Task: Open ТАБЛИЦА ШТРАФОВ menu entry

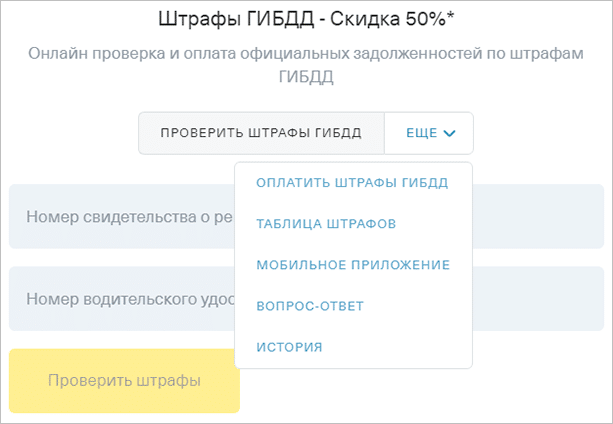Action: pos(326,224)
